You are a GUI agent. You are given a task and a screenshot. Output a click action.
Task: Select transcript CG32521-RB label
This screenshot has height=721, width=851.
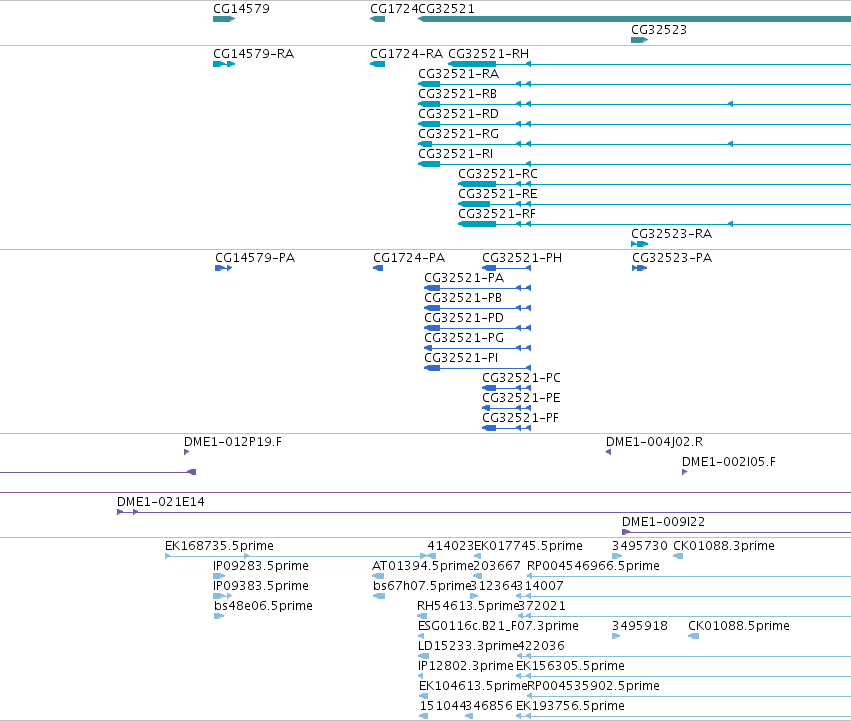coord(458,94)
